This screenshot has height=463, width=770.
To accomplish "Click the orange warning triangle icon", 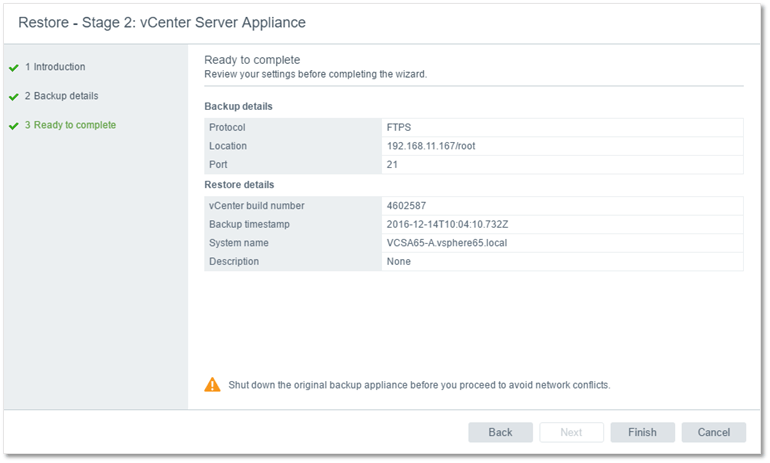I will pyautogui.click(x=212, y=384).
